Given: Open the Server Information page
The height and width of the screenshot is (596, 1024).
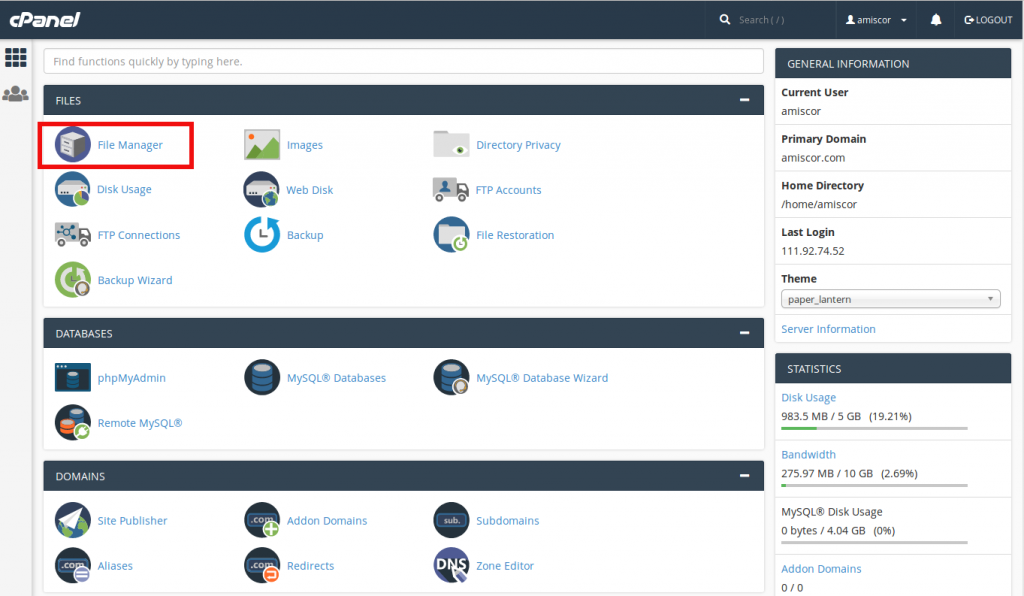Looking at the screenshot, I should pos(828,329).
